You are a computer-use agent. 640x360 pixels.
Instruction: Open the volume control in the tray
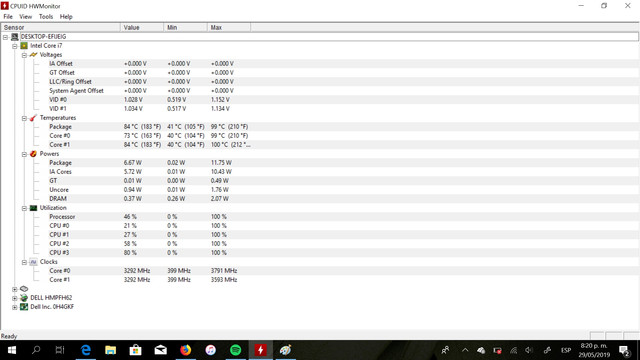(x=529, y=350)
